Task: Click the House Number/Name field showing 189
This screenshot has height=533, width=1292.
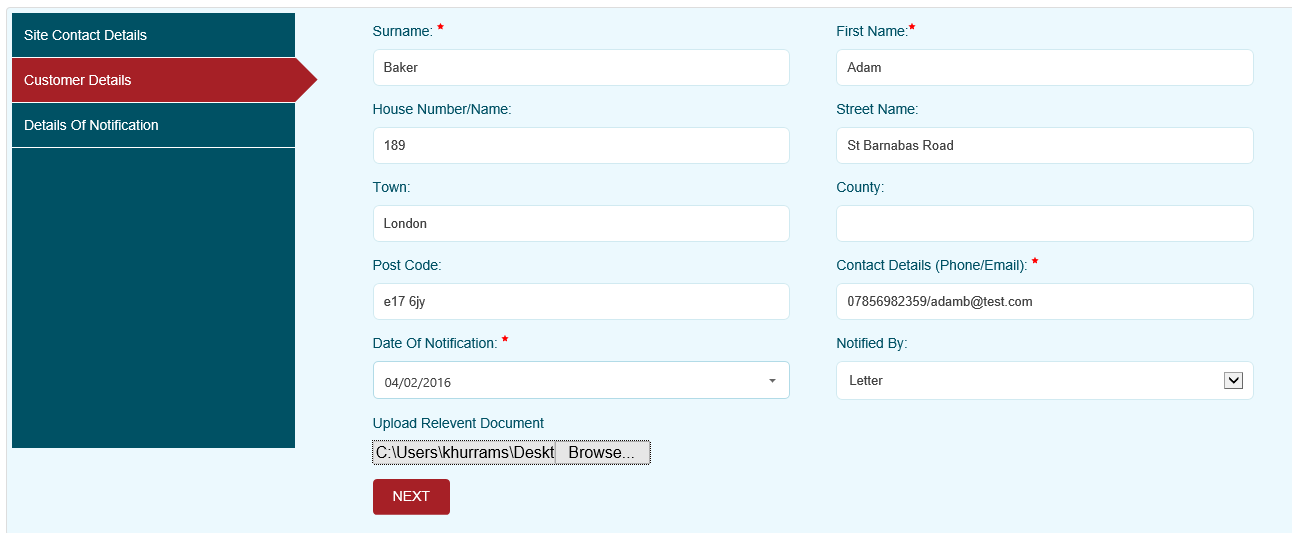Action: [580, 146]
